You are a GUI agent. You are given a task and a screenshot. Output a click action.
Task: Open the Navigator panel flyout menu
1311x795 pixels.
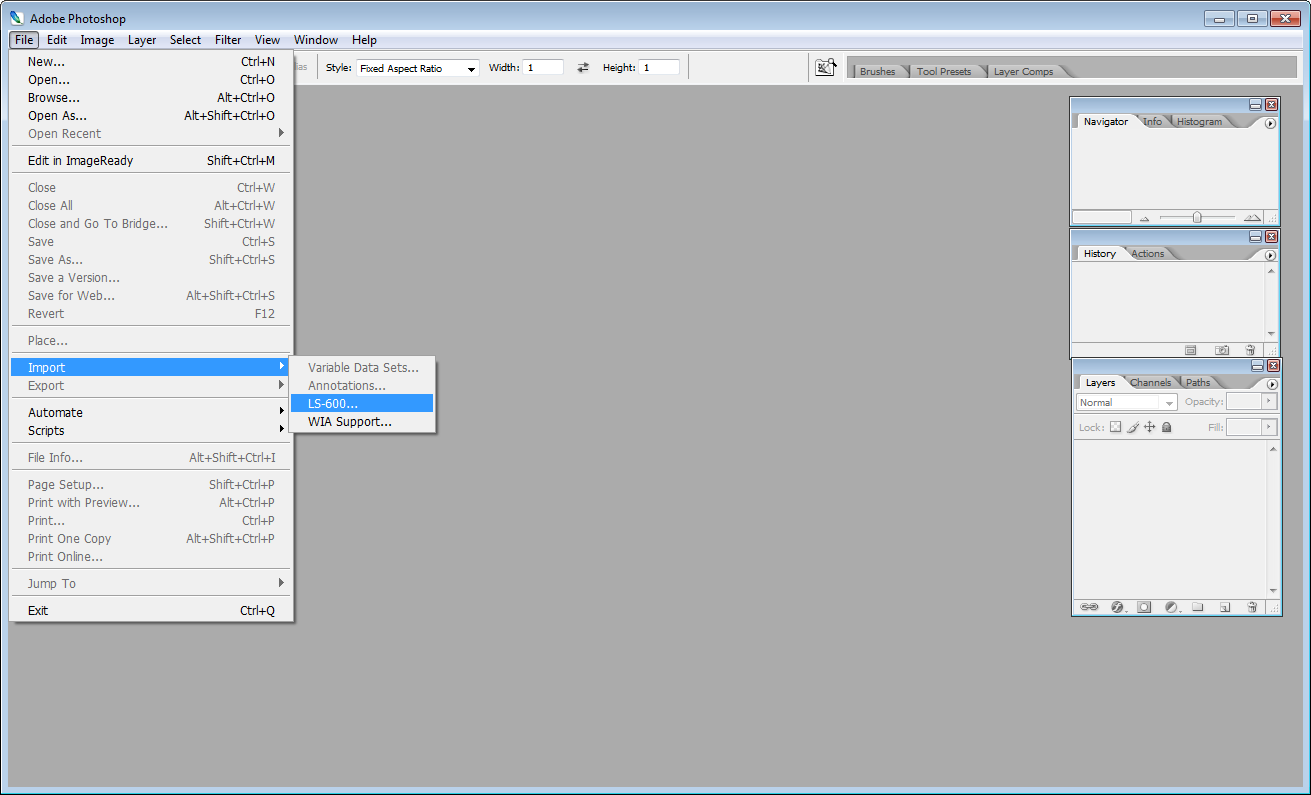point(1271,123)
